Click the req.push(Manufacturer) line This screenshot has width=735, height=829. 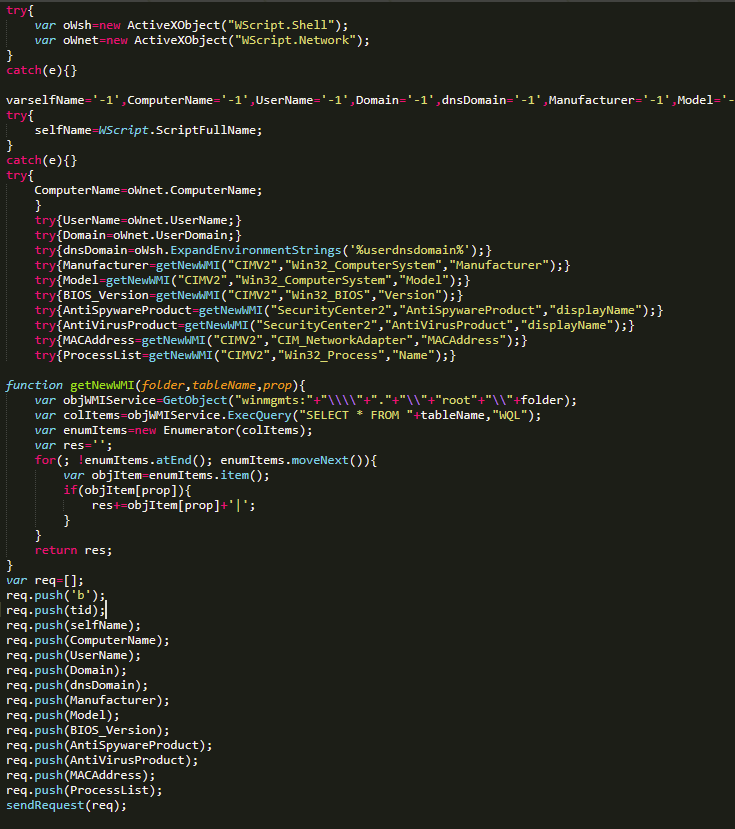tap(88, 701)
